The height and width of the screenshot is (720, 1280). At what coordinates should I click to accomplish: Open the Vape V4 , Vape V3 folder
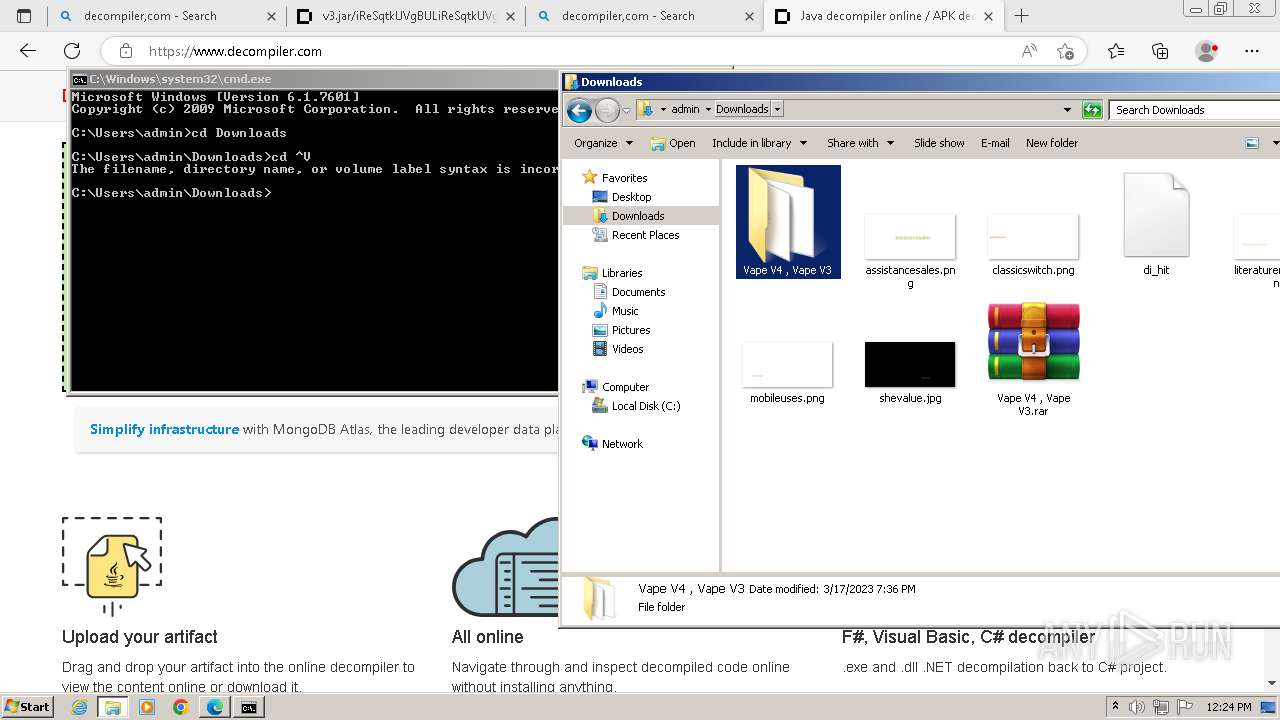pyautogui.click(x=788, y=222)
